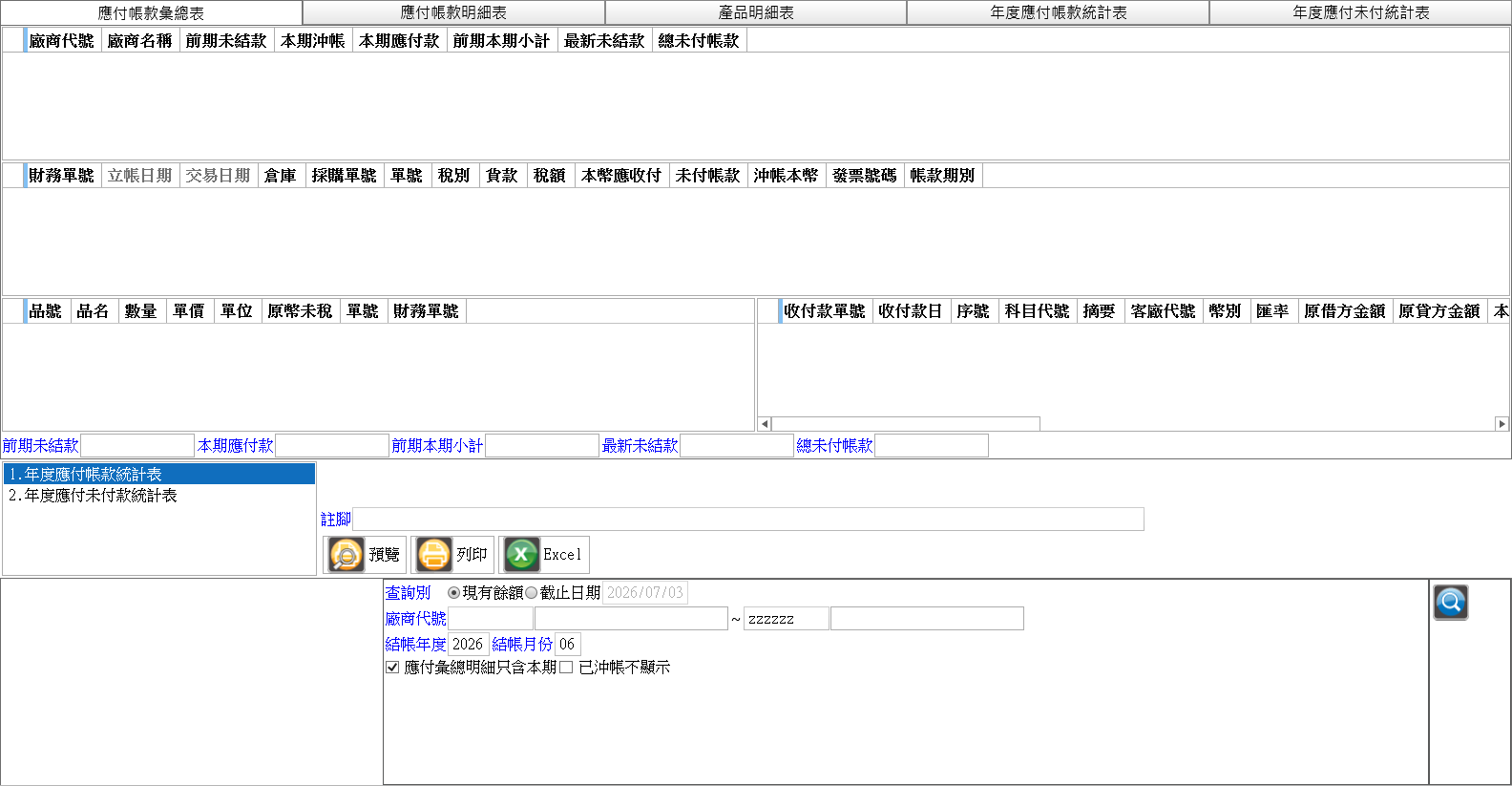
Task: Click the 原幣未稅 column header
Action: click(301, 311)
